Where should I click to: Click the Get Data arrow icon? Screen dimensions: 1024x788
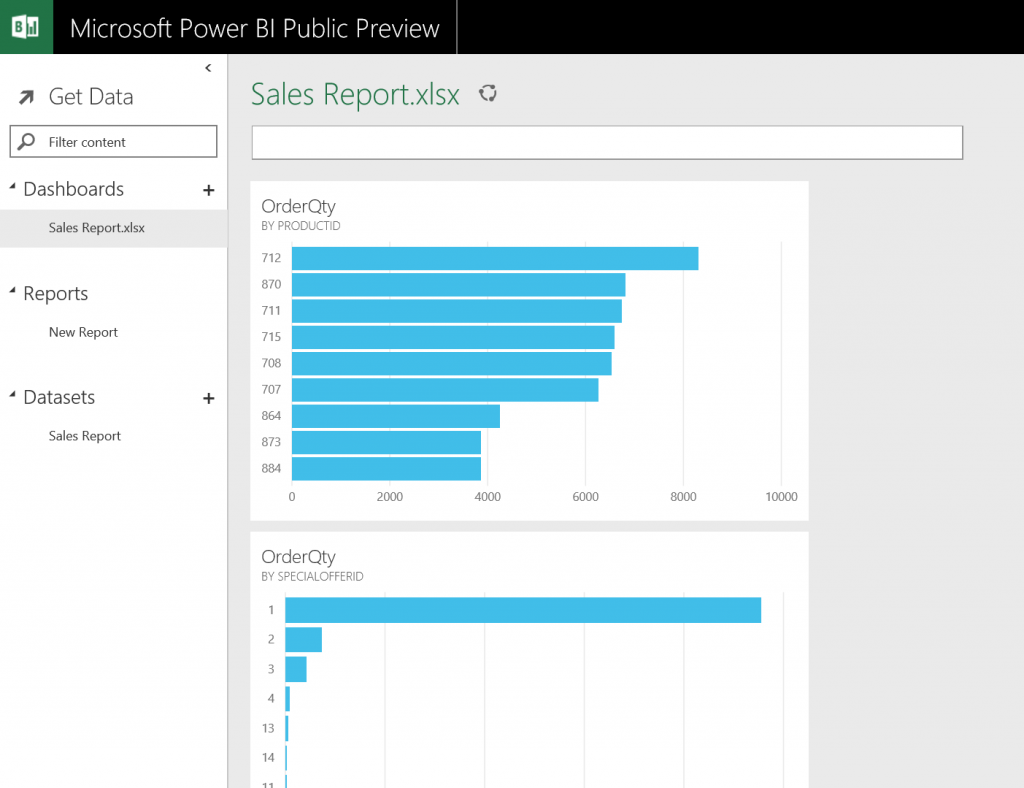tap(27, 97)
